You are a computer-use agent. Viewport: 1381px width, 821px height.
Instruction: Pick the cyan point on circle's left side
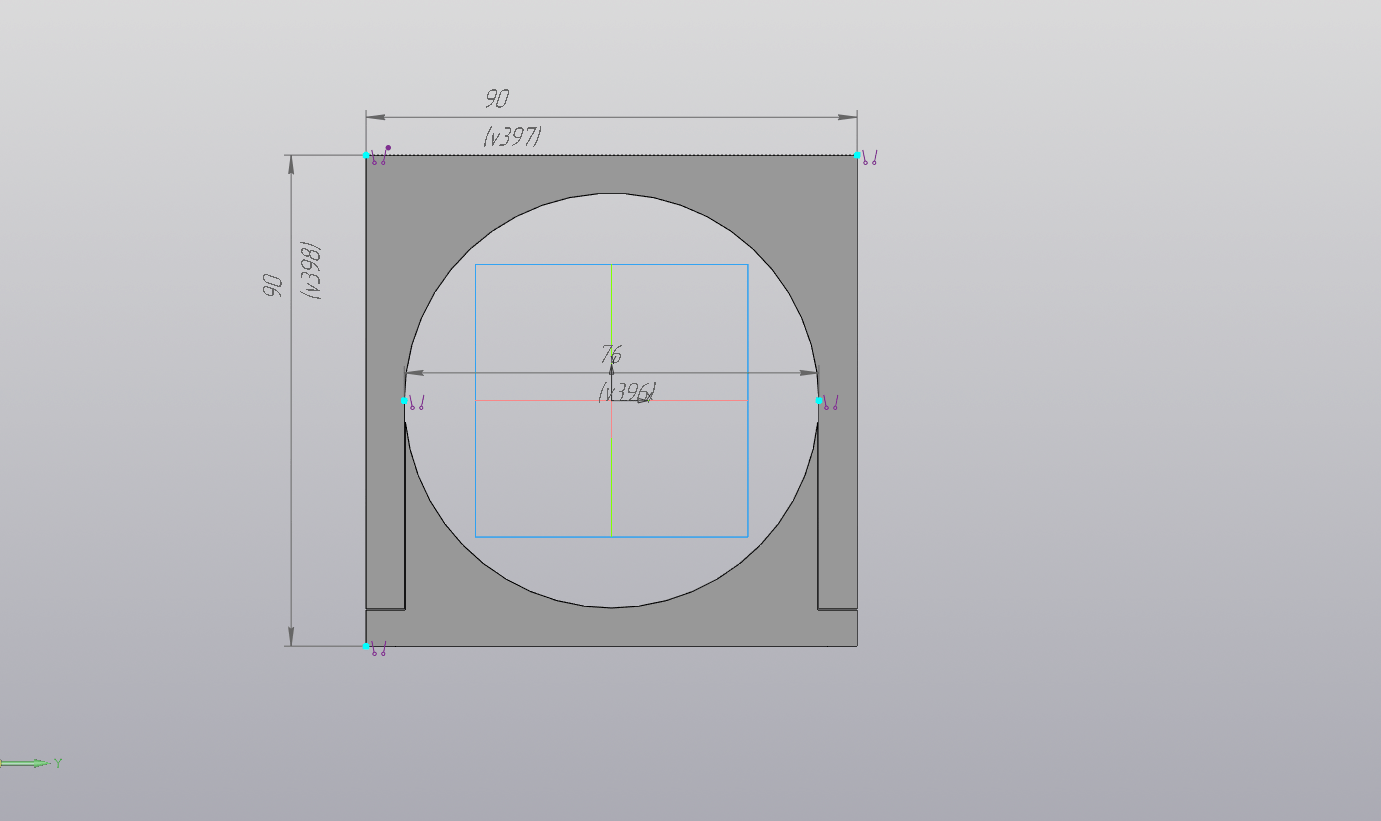404,400
